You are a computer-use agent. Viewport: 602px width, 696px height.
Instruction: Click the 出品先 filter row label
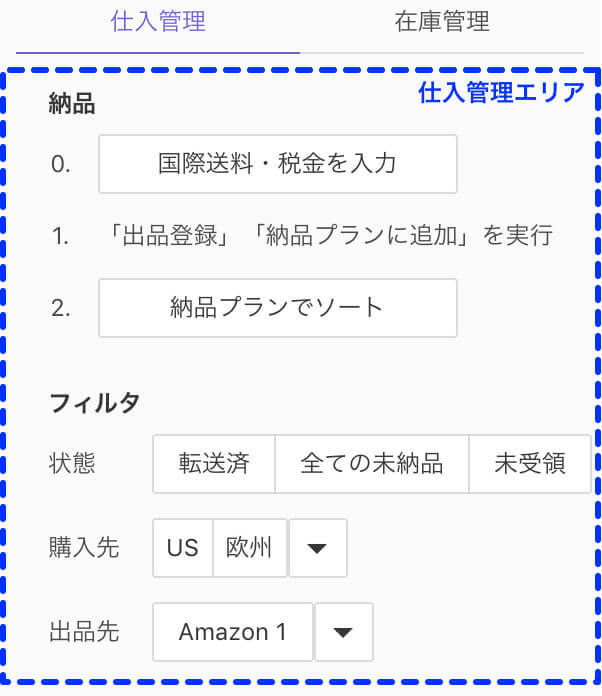(84, 632)
